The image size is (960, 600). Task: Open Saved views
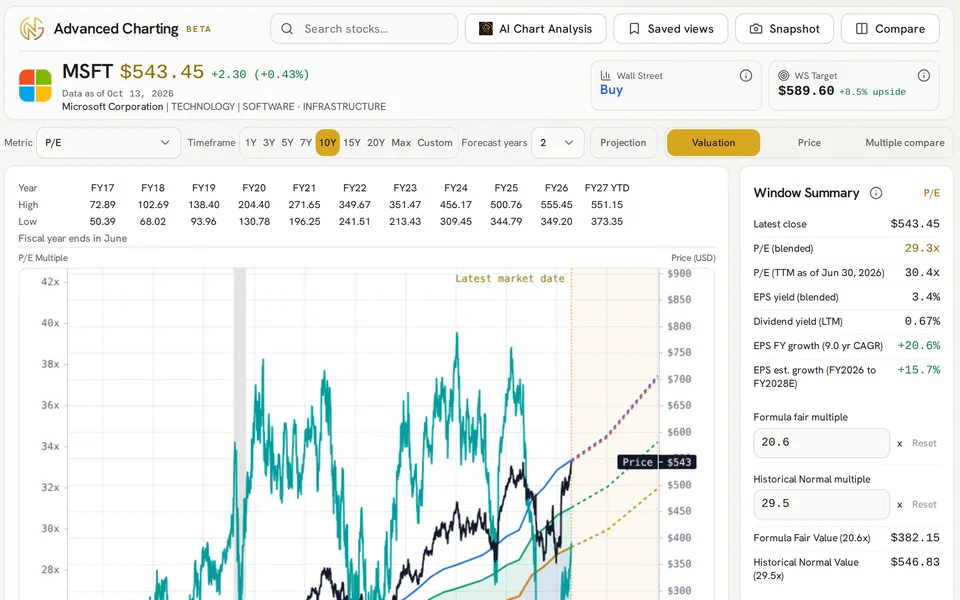click(x=671, y=29)
